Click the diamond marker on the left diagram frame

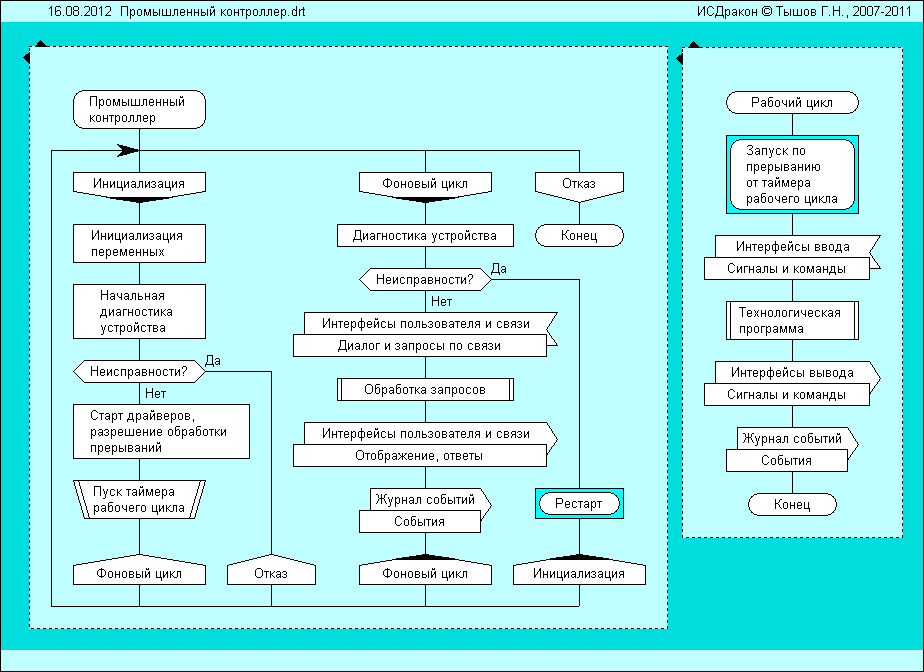(x=38, y=47)
